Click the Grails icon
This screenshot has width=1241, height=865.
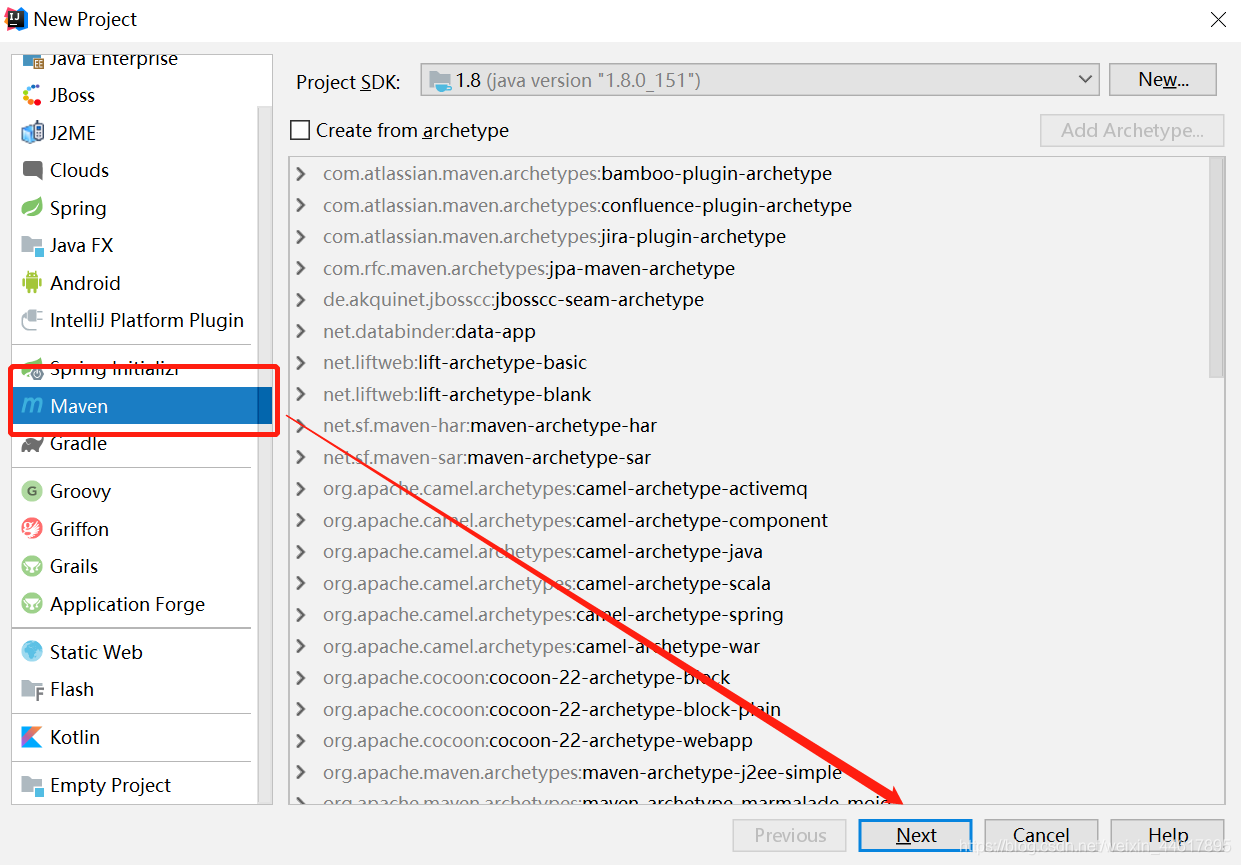[x=33, y=567]
